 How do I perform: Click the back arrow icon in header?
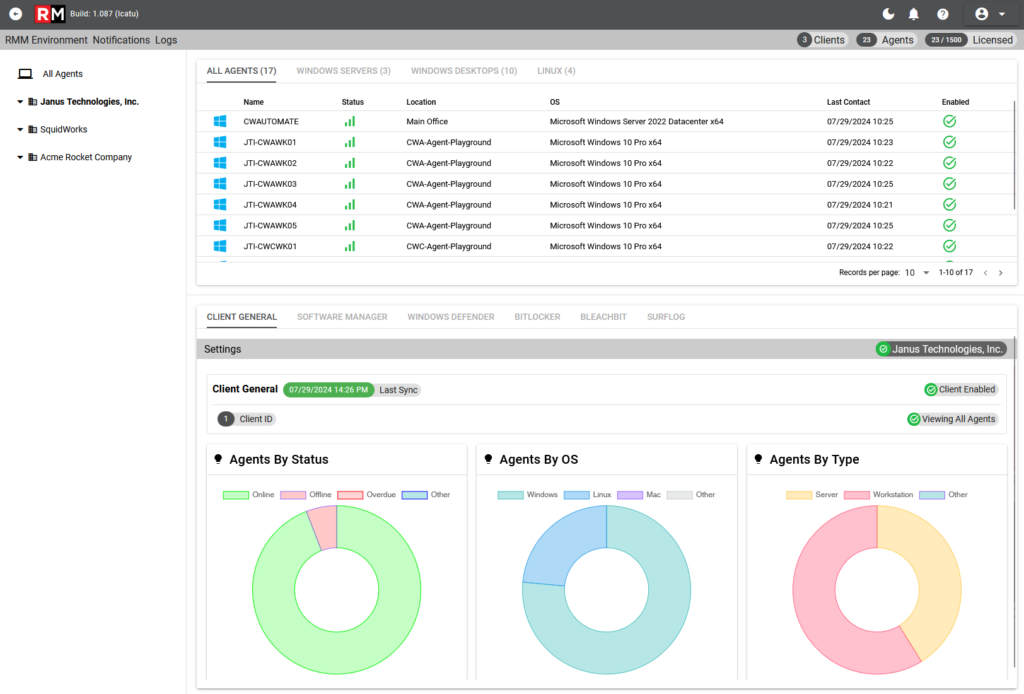pos(16,14)
